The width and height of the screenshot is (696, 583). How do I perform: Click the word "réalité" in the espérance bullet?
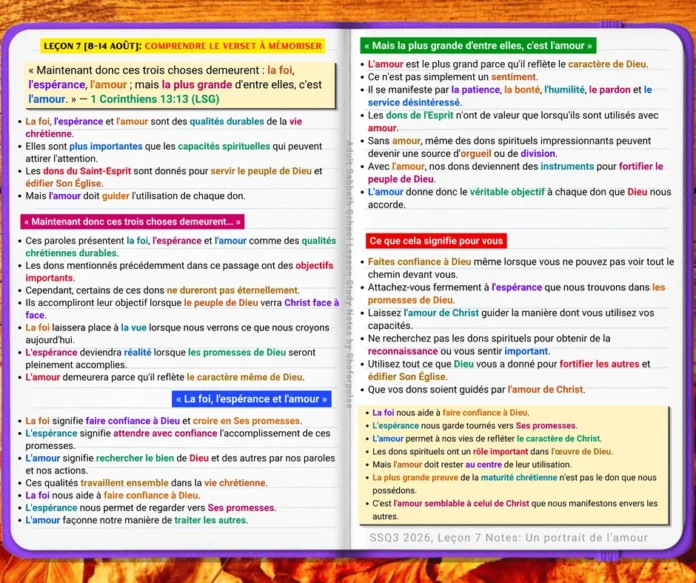138,352
